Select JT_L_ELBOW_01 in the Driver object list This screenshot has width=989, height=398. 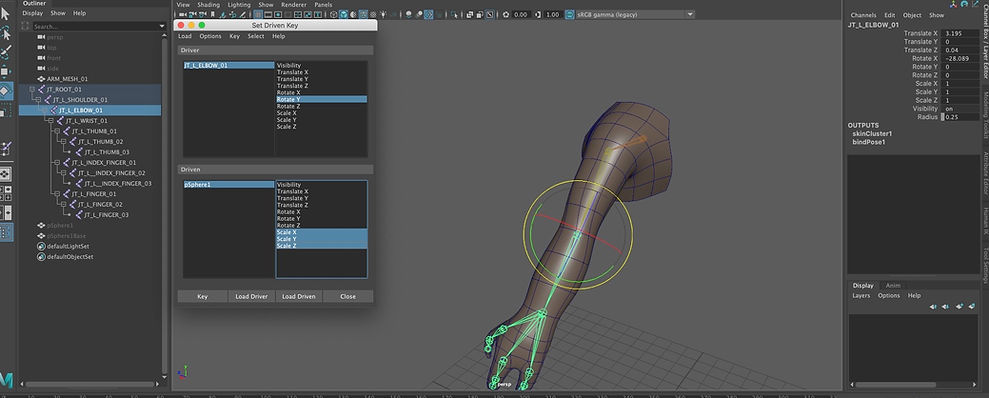229,65
